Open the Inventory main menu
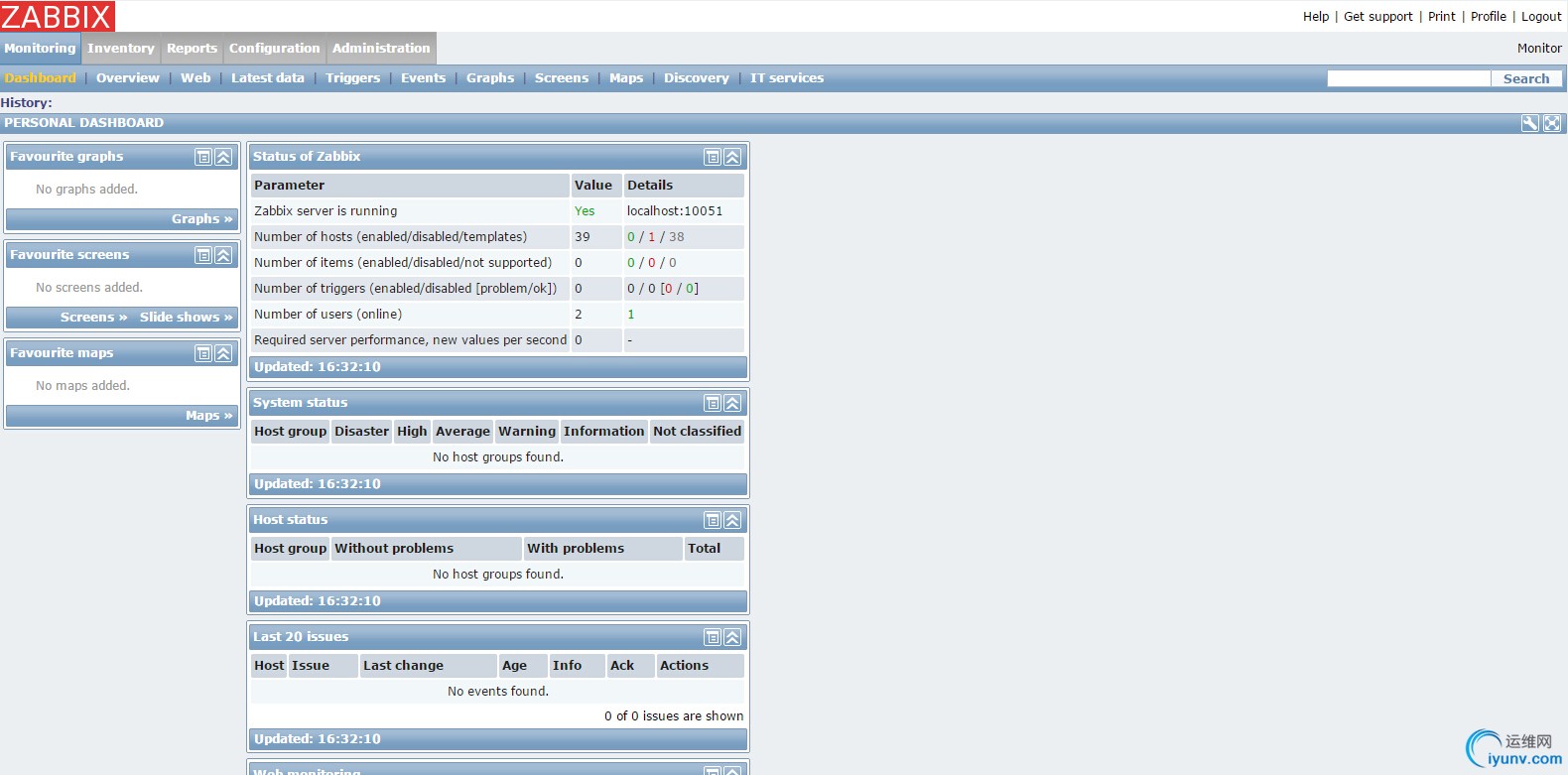The image size is (1568, 775). click(121, 48)
